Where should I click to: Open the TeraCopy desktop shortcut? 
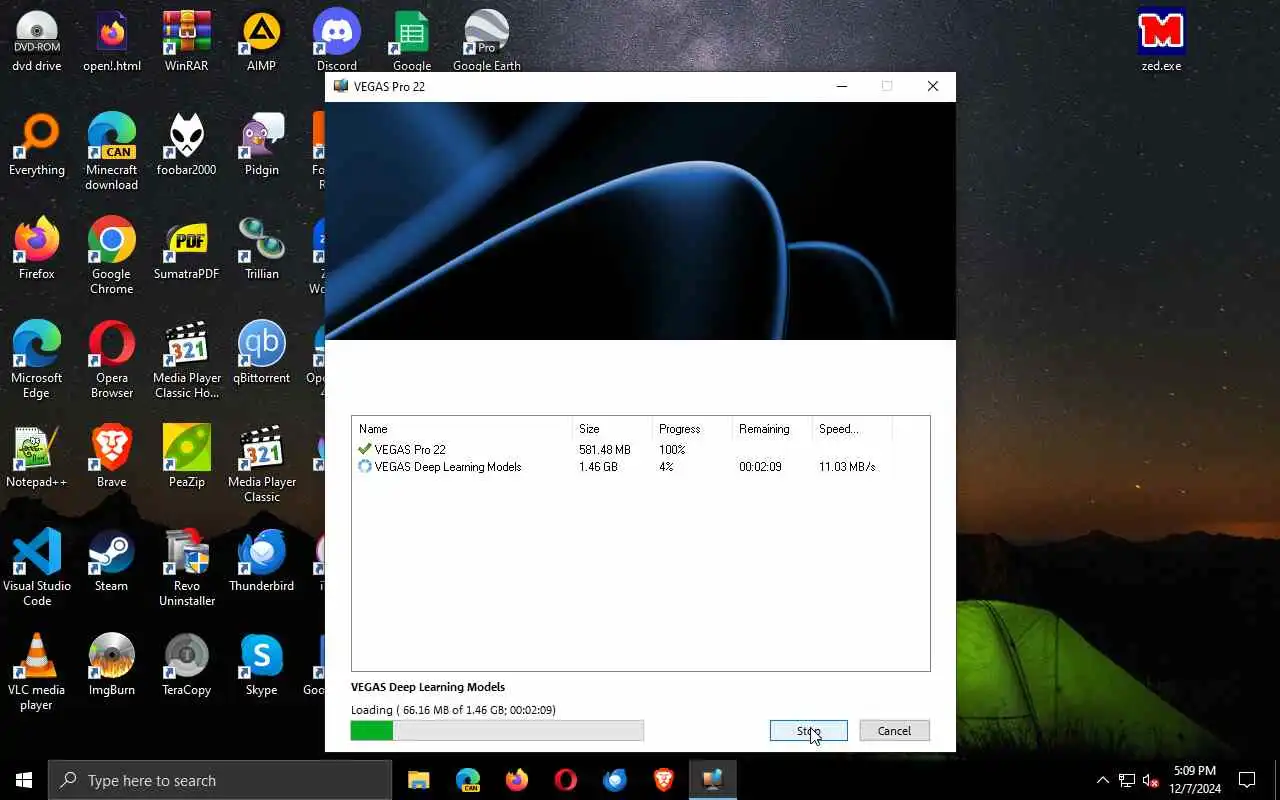pyautogui.click(x=187, y=665)
